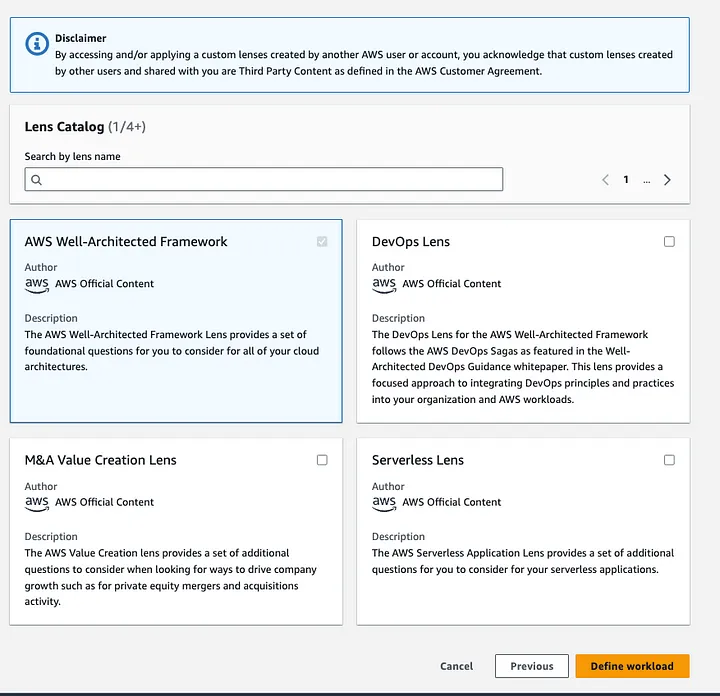This screenshot has height=696, width=720.
Task: Select page 1 in pagination
Action: click(x=626, y=180)
